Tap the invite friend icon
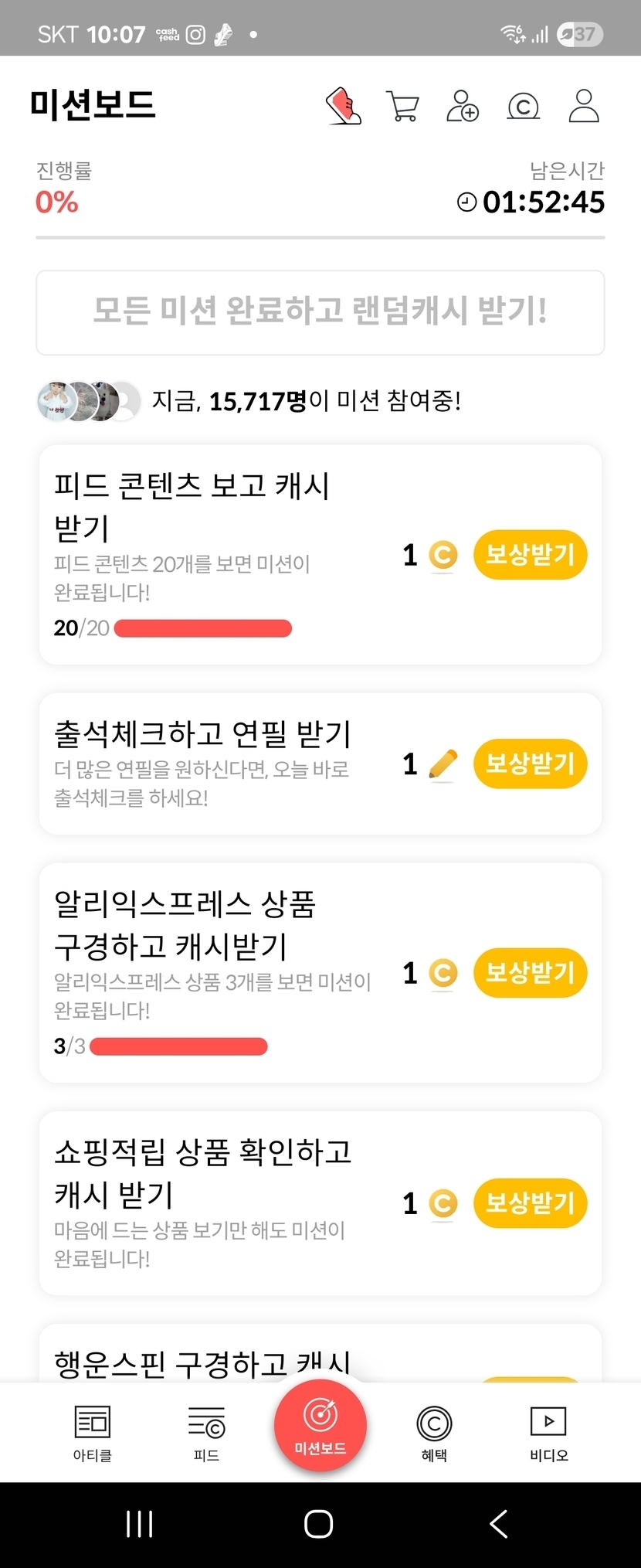The image size is (641, 1568). [x=463, y=106]
